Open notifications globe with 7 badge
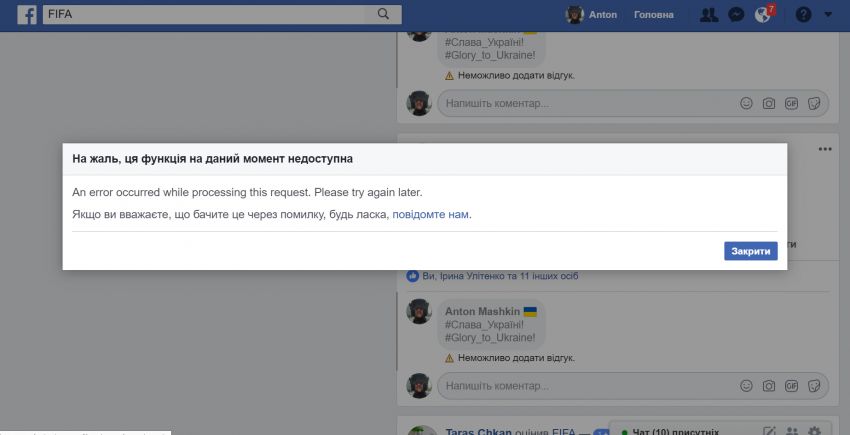 pyautogui.click(x=763, y=15)
